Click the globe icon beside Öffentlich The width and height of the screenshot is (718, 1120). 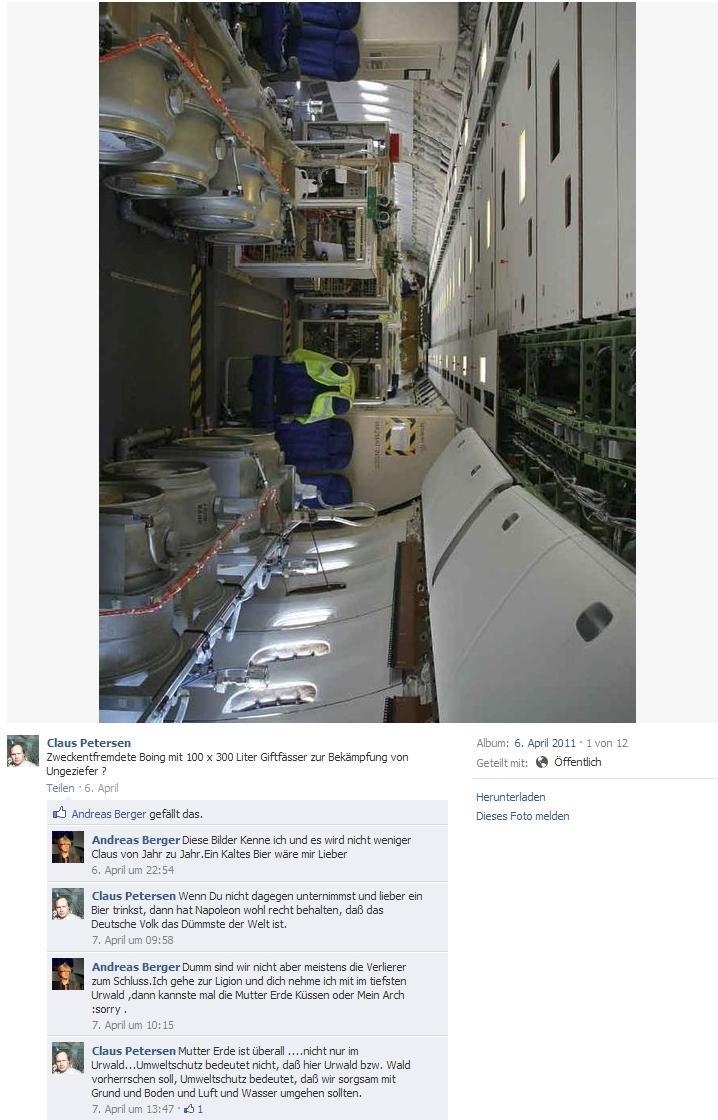tap(542, 762)
